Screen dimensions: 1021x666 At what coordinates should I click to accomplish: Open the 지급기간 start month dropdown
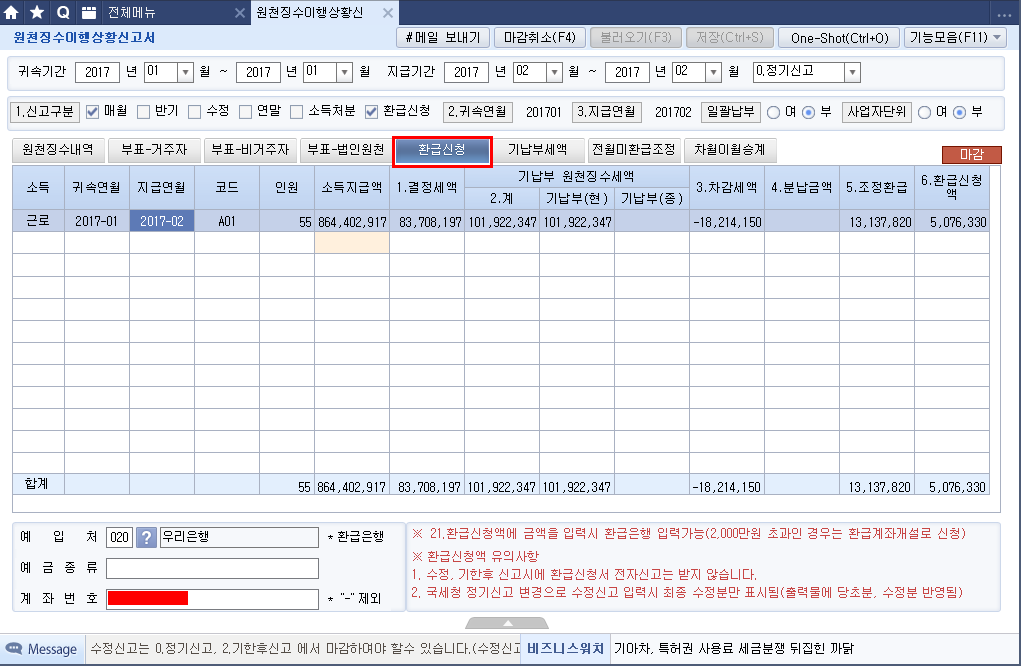[x=554, y=72]
